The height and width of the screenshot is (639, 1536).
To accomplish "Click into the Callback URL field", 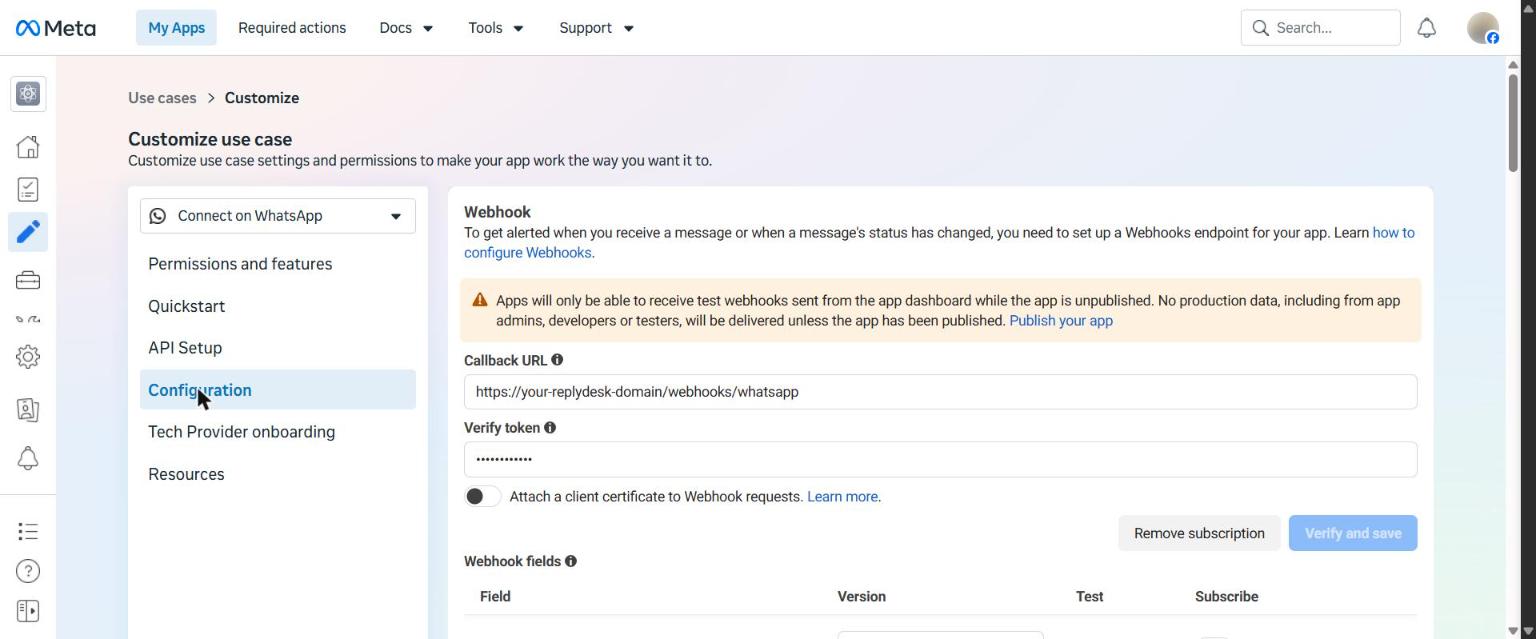I will pos(940,392).
